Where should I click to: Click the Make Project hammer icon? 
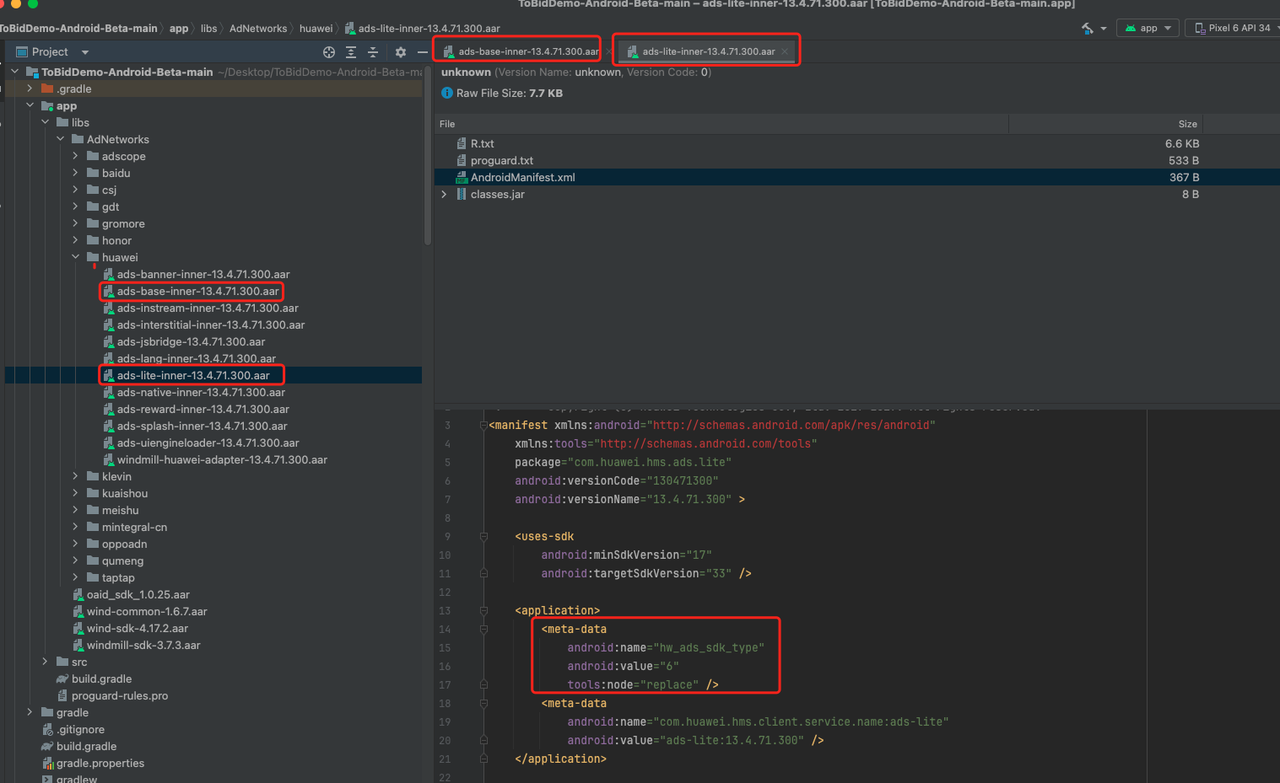click(x=1088, y=28)
